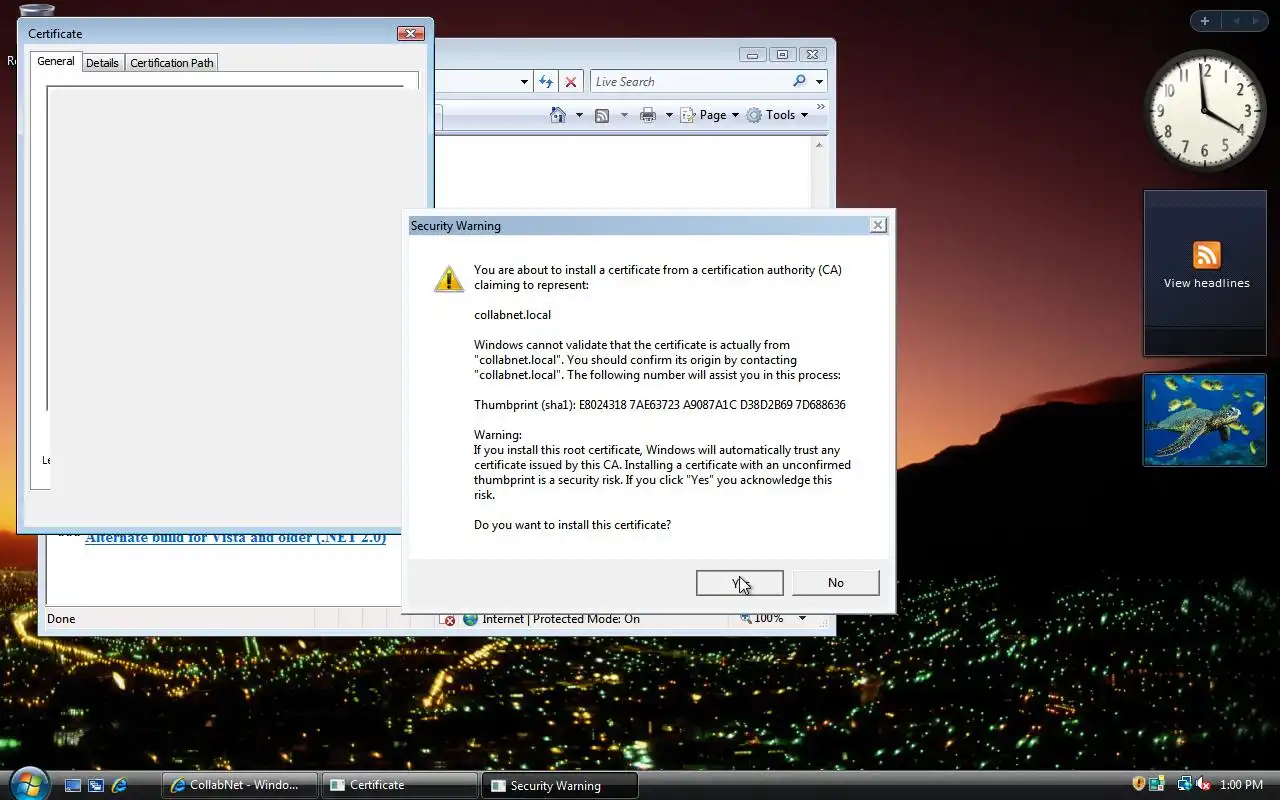
Task: Switch to Certificate taskbar button
Action: click(400, 785)
